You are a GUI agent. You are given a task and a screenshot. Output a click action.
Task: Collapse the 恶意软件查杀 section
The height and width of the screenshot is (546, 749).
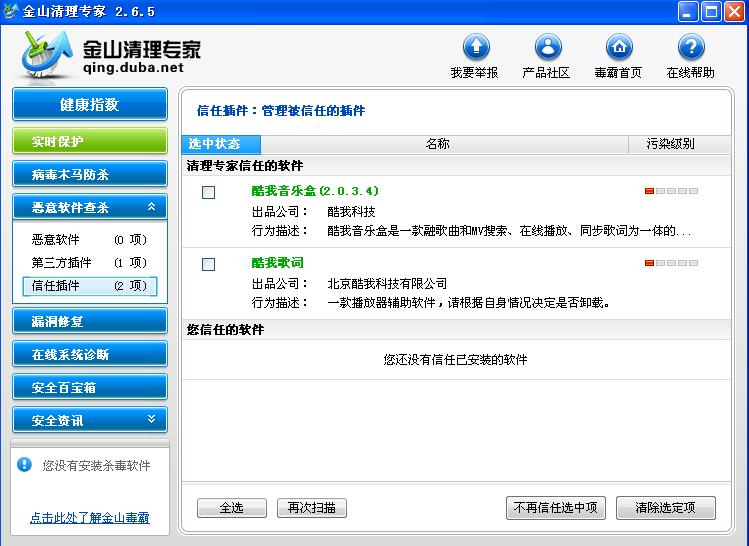tap(151, 207)
